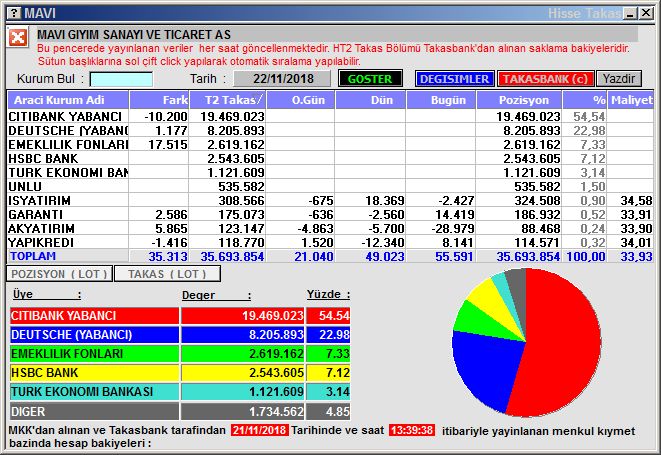Viewport: 661px width, 455px height.
Task: Sort by Pozisyon column header
Action: coord(519,100)
